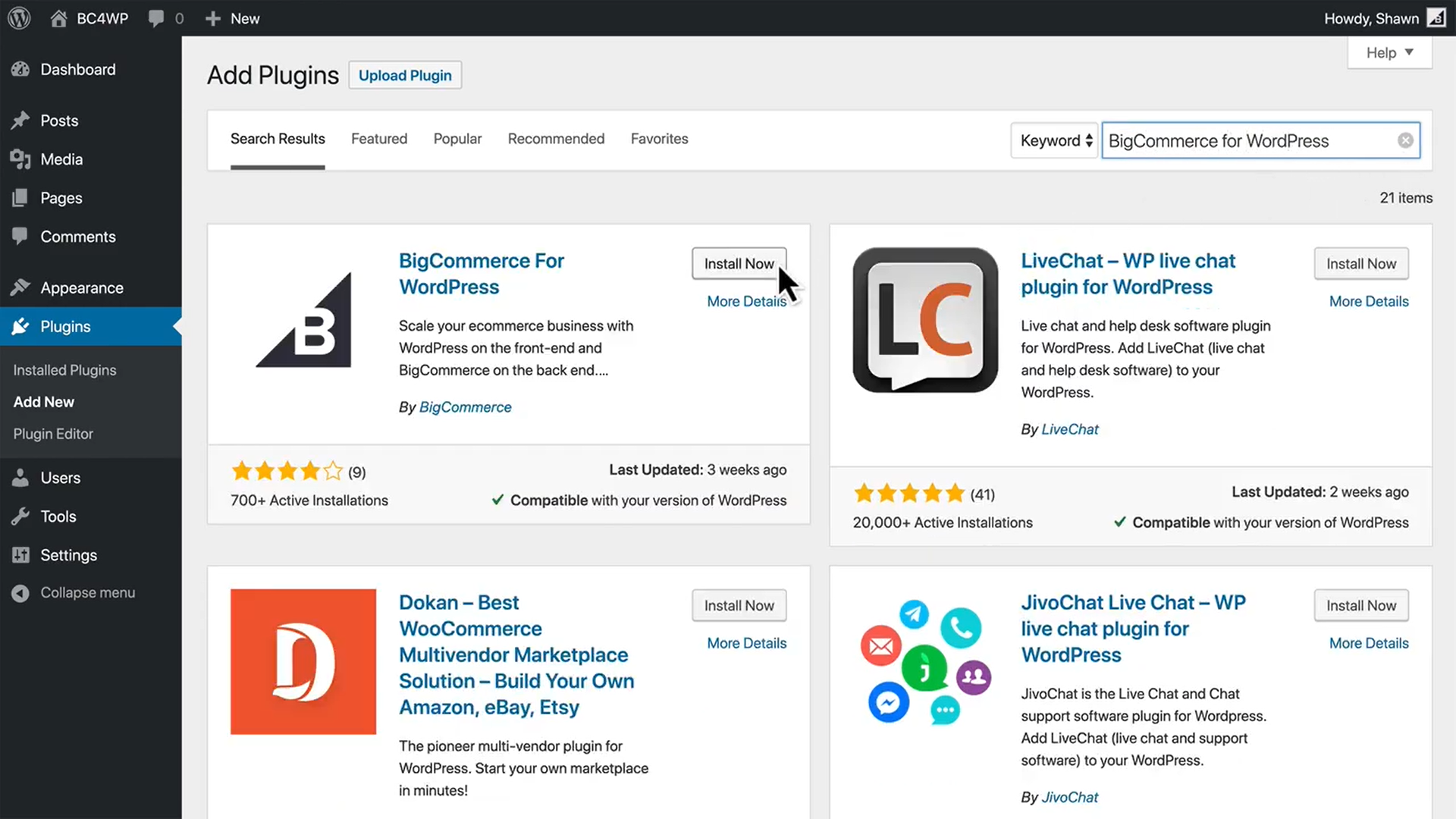Viewport: 1456px width, 819px height.
Task: Click the Media library icon
Action: (20, 159)
